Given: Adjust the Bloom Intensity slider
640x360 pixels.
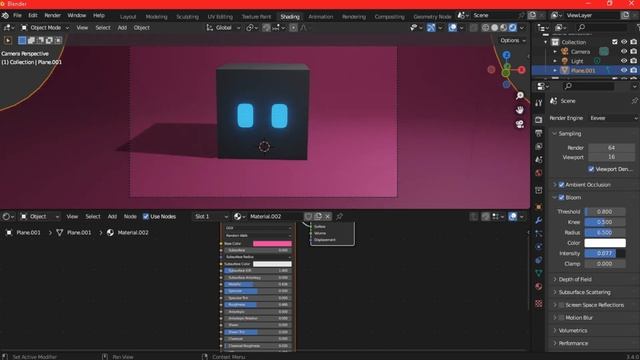Looking at the screenshot, I should tap(604, 253).
